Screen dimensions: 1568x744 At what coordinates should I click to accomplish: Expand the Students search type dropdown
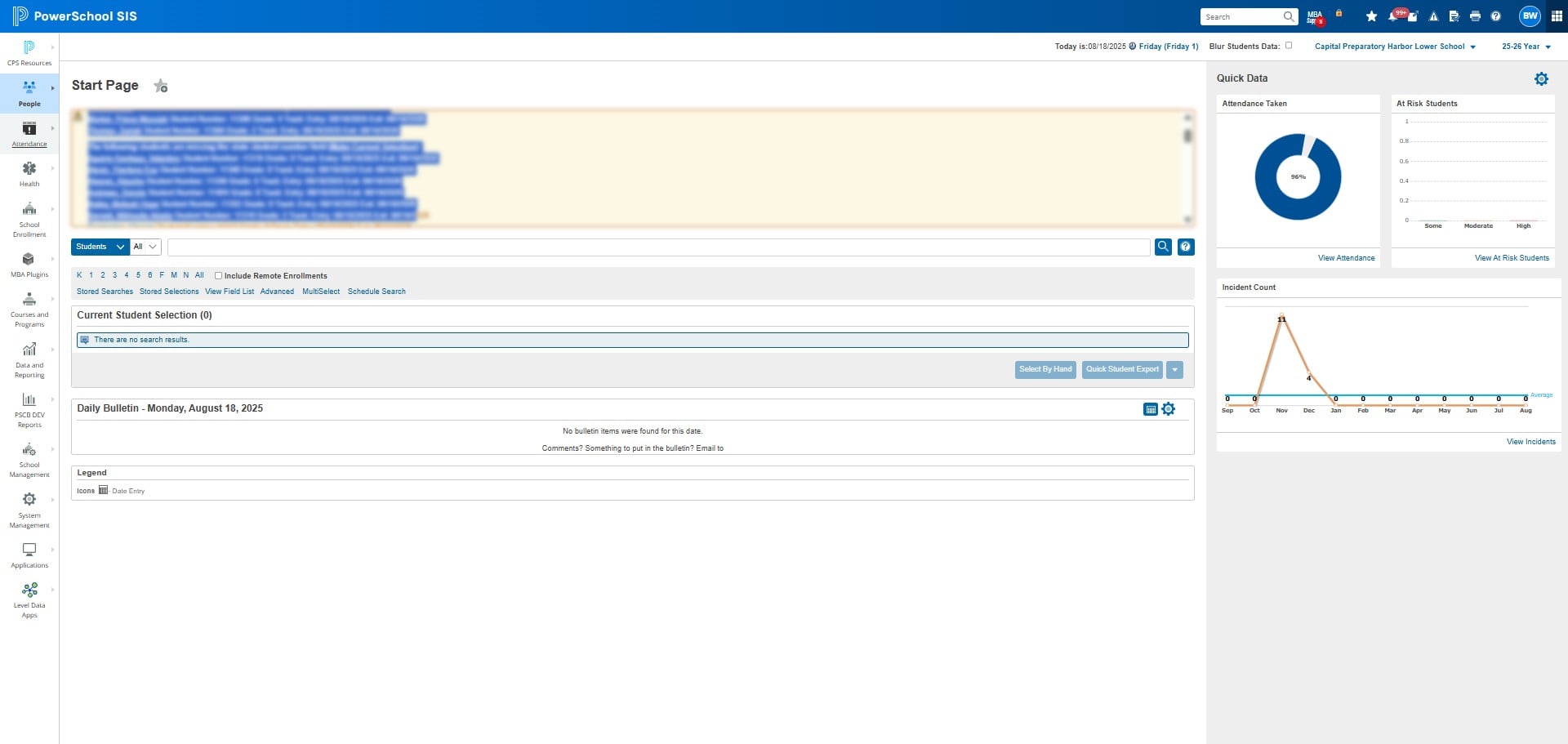pos(100,247)
